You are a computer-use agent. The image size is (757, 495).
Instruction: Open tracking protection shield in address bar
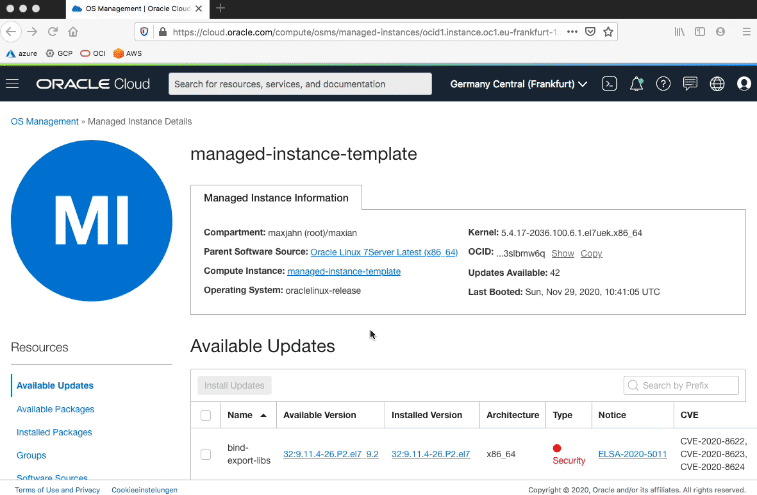tap(144, 32)
